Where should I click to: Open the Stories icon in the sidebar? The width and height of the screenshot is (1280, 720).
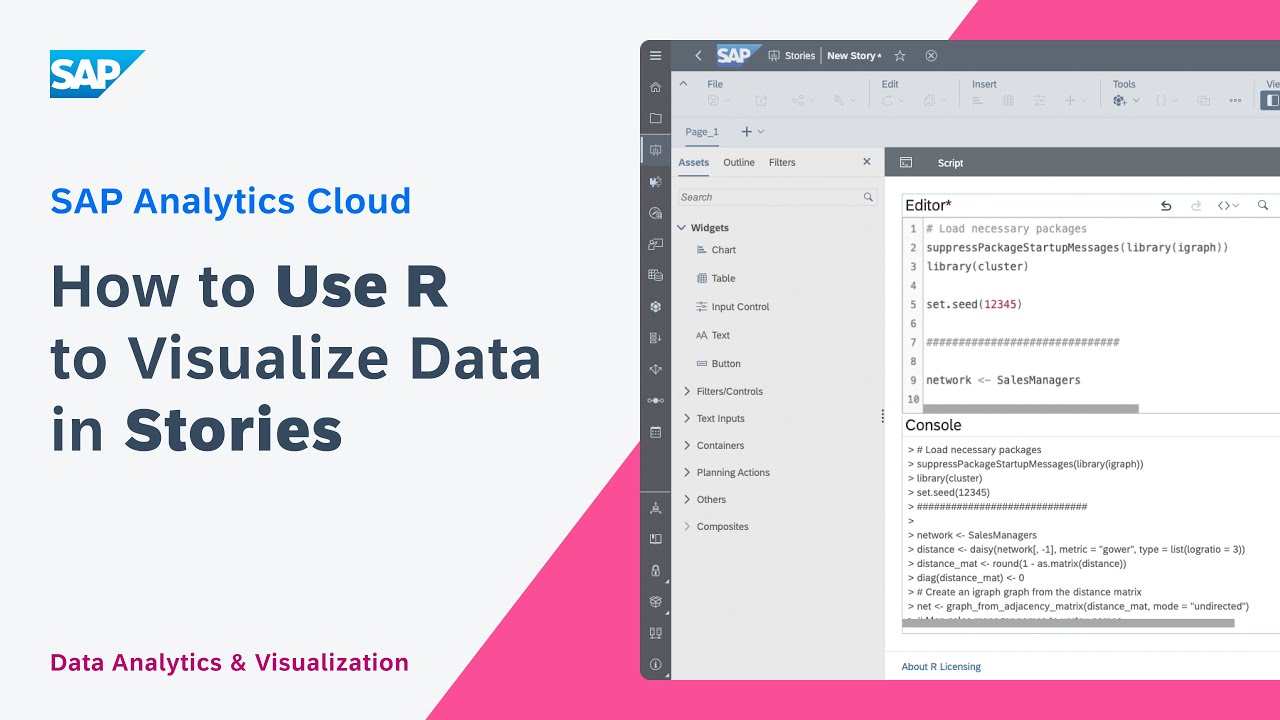[x=655, y=150]
